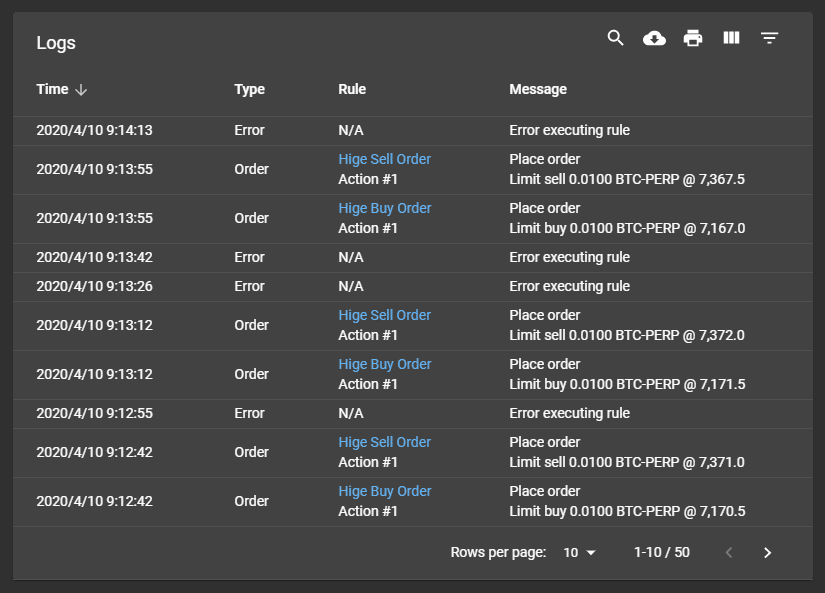Open Hige Buy Order link at 9:13:12
The width and height of the screenshot is (825, 593).
[x=385, y=364]
